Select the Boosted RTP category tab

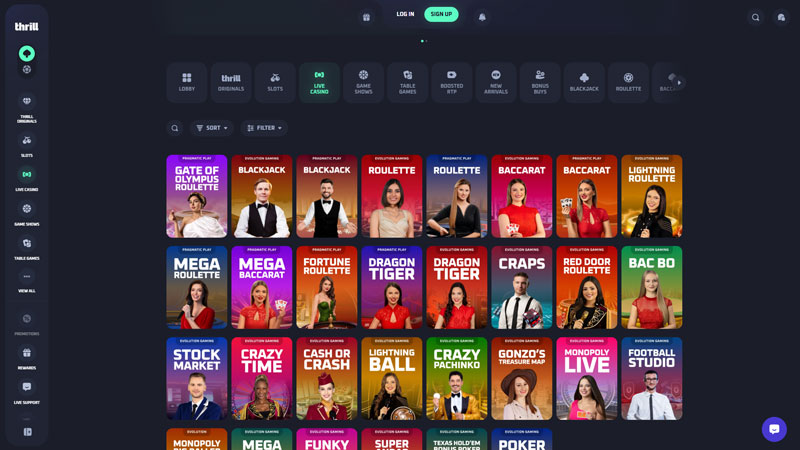pos(452,83)
